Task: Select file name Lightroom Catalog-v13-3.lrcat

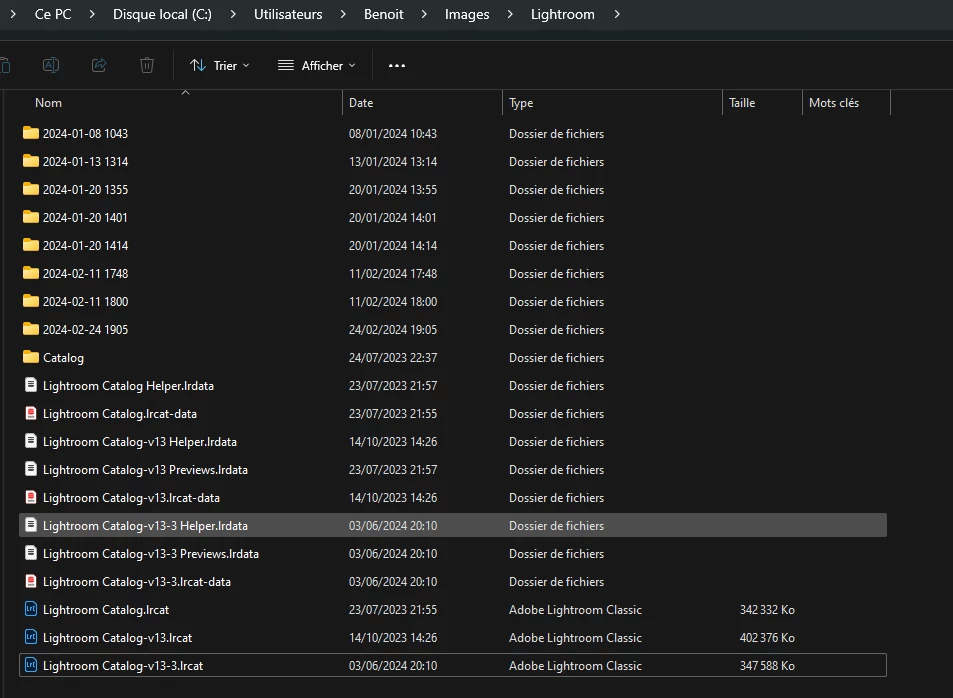Action: click(123, 666)
